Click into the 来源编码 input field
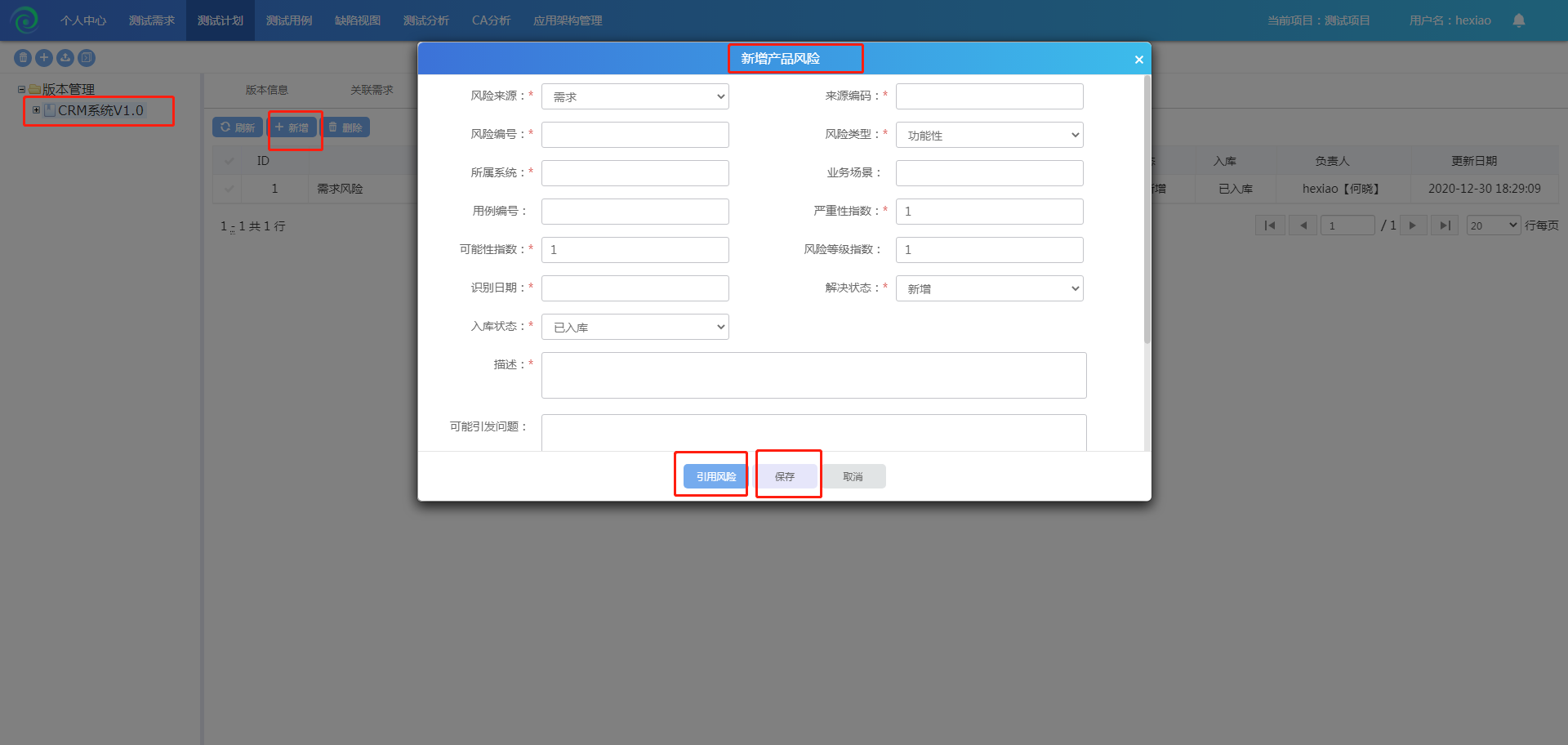 pyautogui.click(x=990, y=96)
